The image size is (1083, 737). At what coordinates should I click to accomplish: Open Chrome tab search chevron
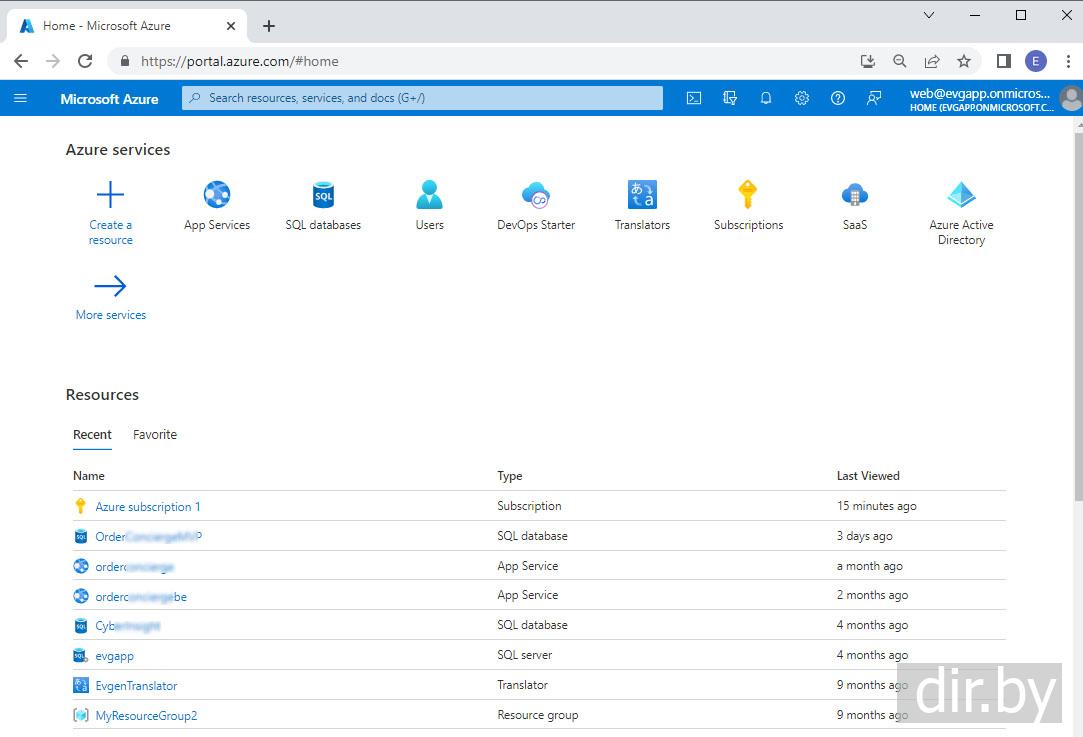coord(929,15)
